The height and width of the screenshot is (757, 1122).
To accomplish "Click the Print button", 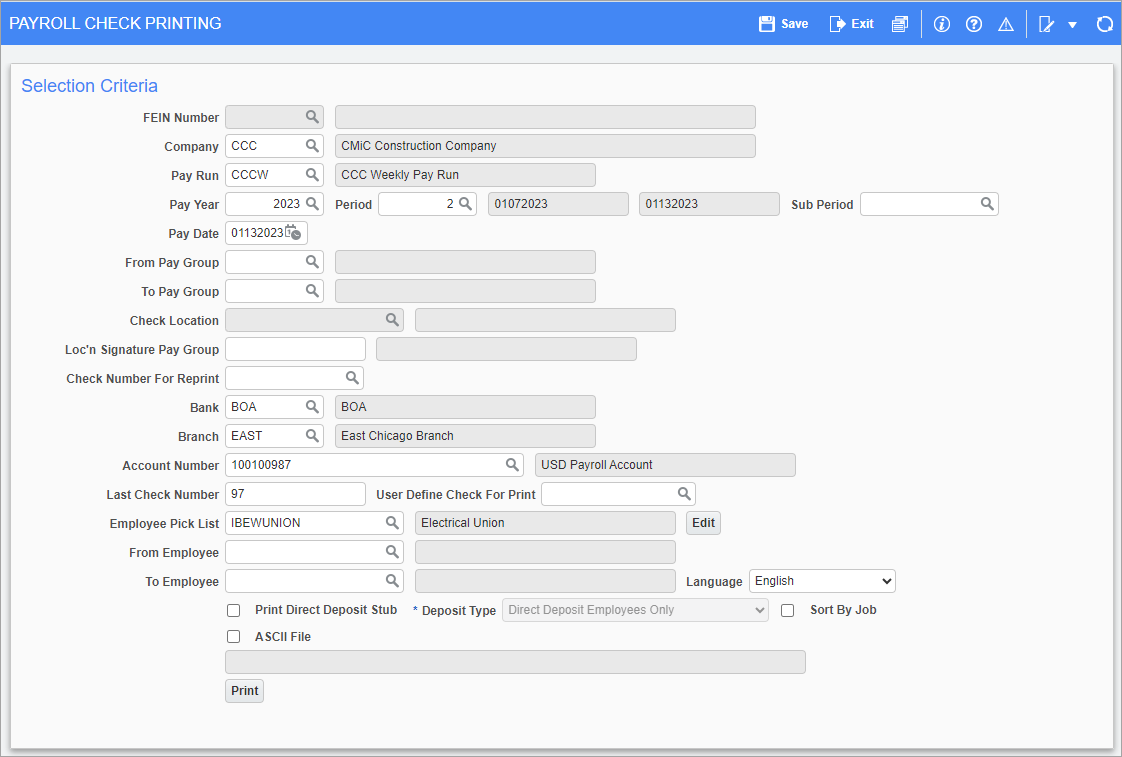I will [x=245, y=691].
